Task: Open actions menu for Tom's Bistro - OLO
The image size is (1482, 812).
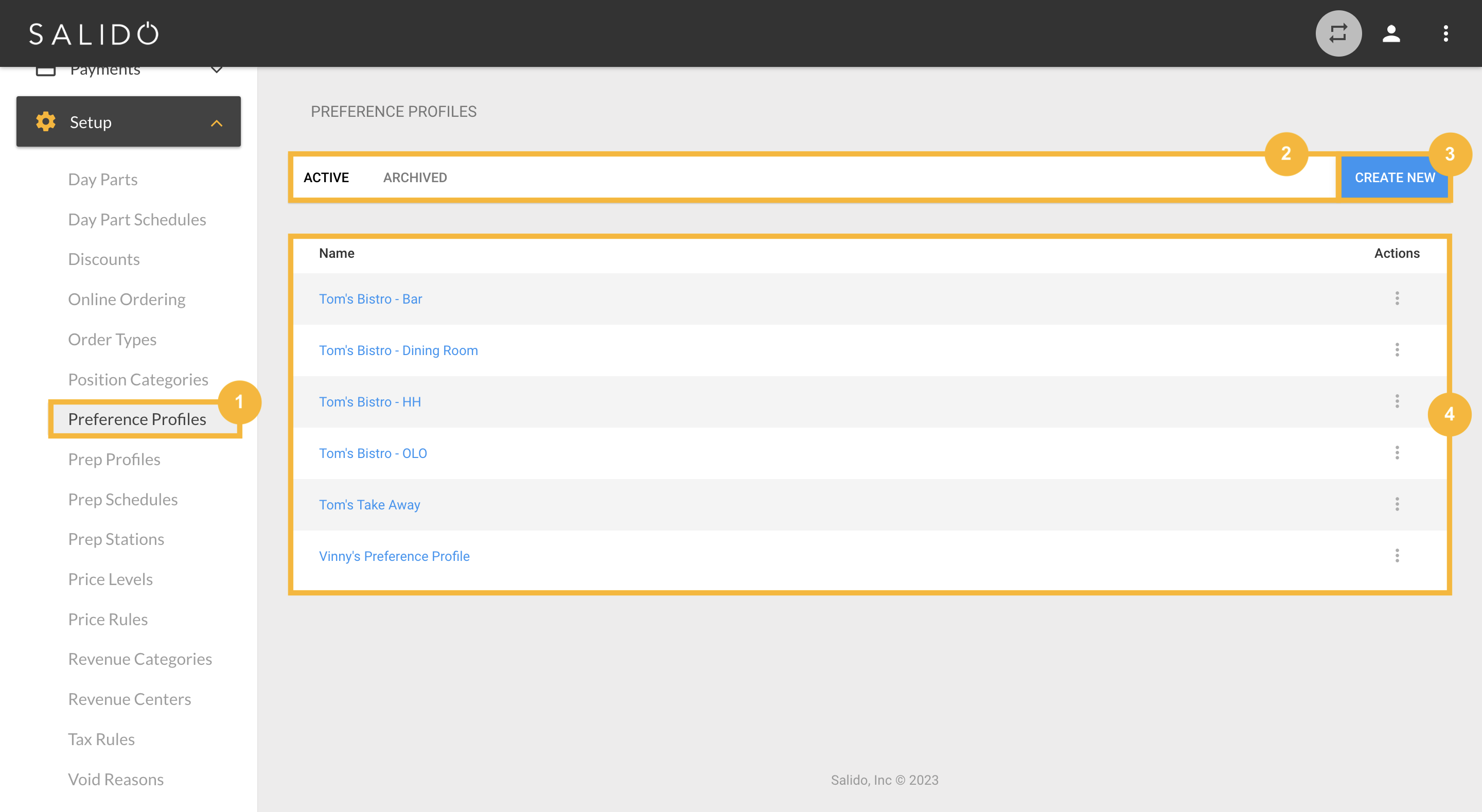Action: coord(1397,453)
